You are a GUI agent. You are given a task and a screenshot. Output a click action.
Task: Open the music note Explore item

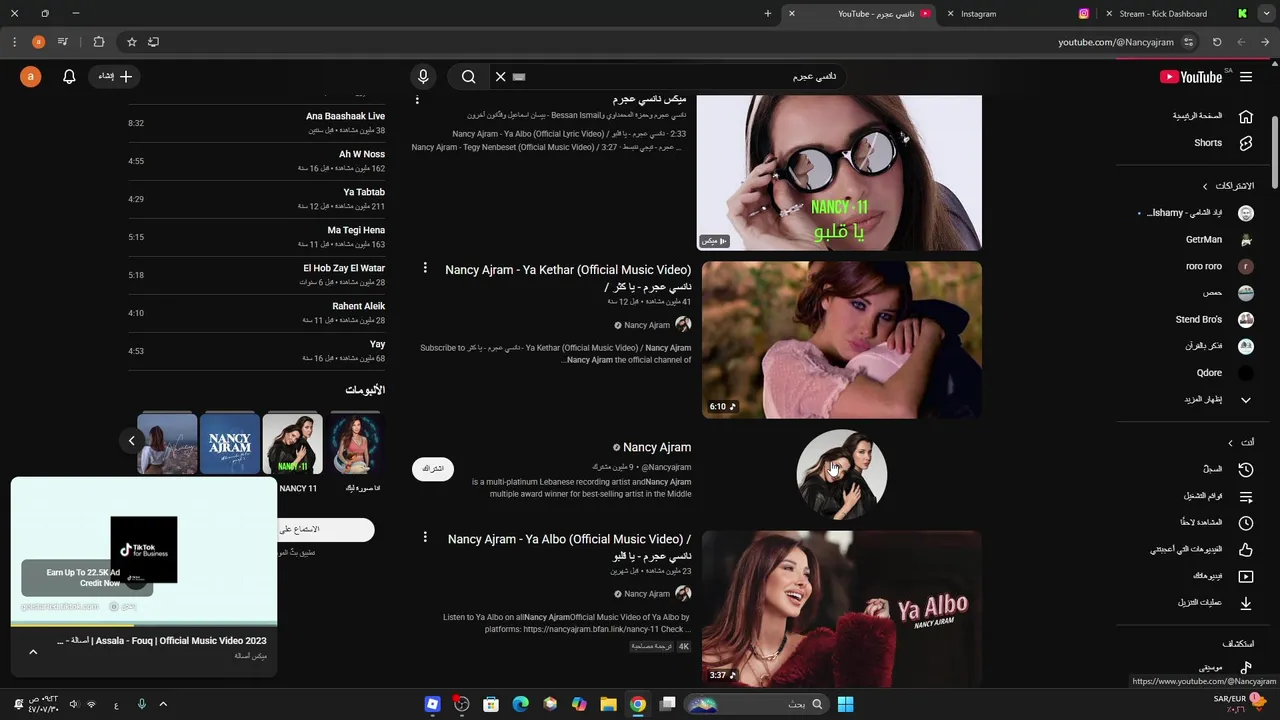(1246, 667)
